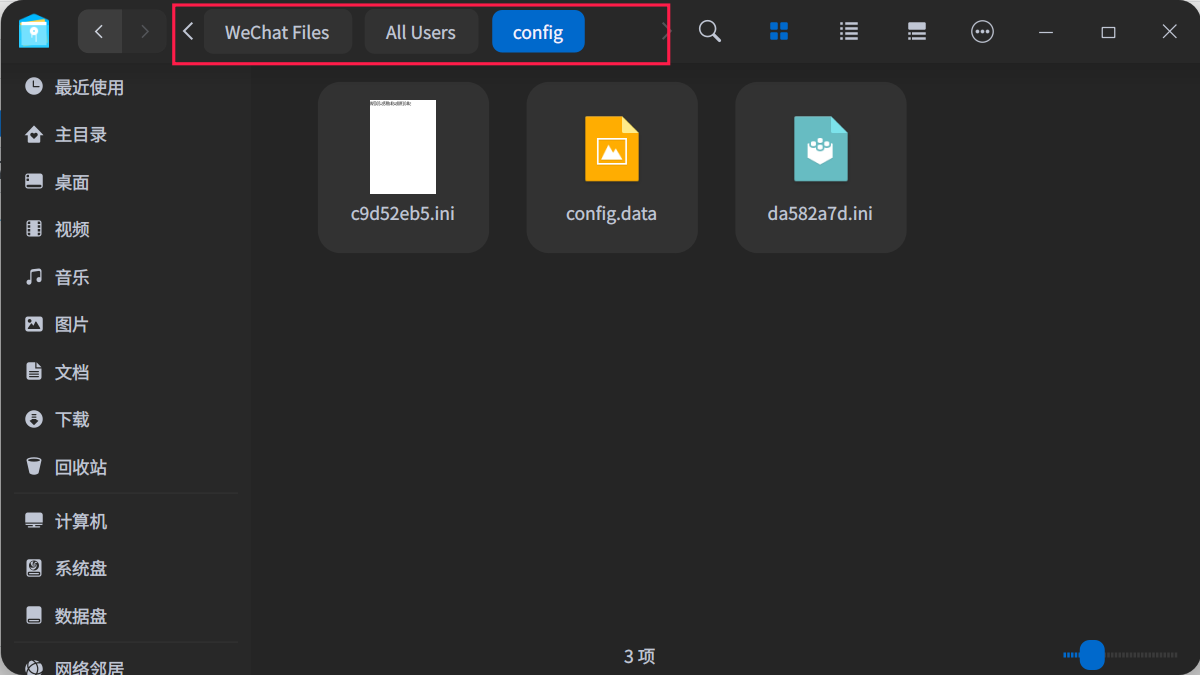Click the computer icon beside 计算机
Viewport: 1200px width, 675px height.
click(34, 521)
